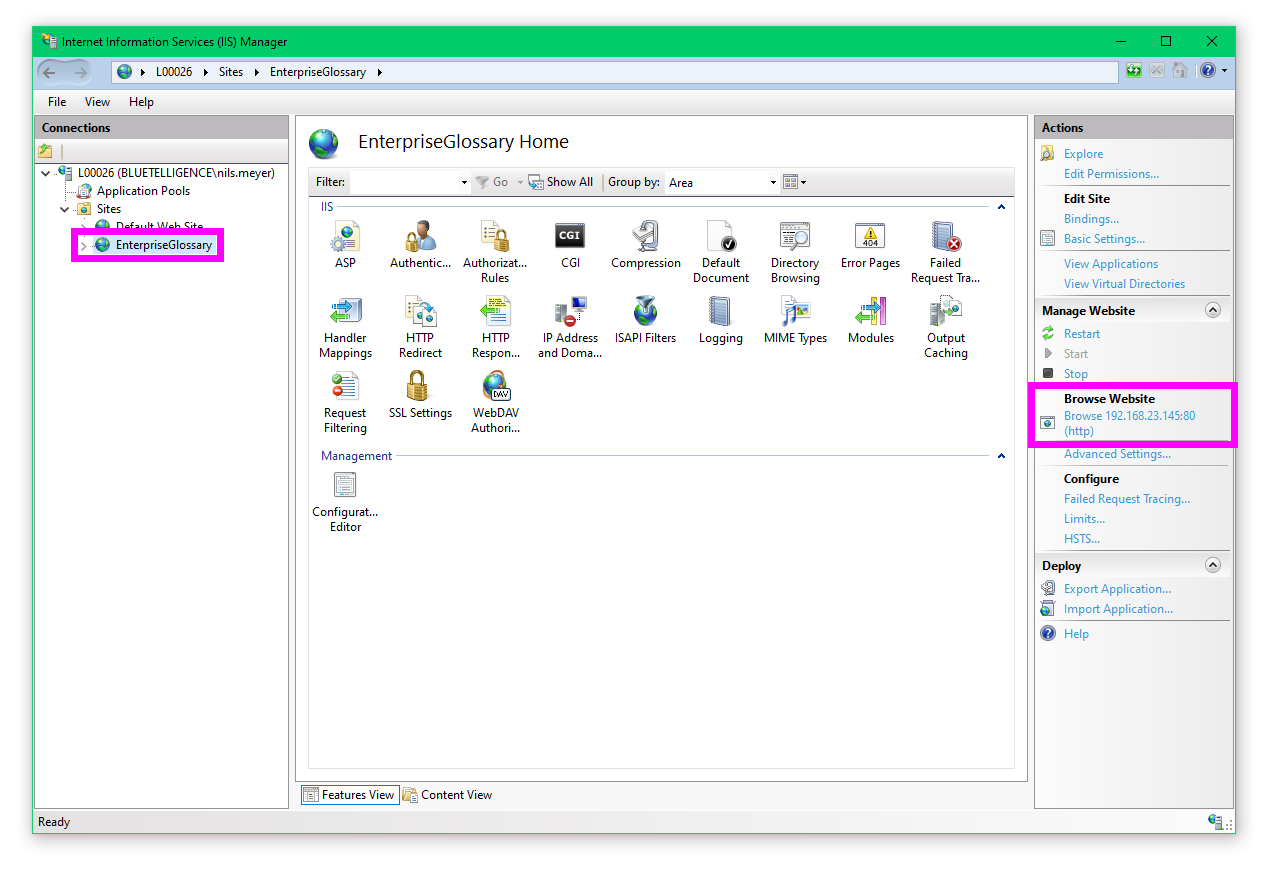The image size is (1267, 871).
Task: Open the View menu
Action: click(97, 102)
